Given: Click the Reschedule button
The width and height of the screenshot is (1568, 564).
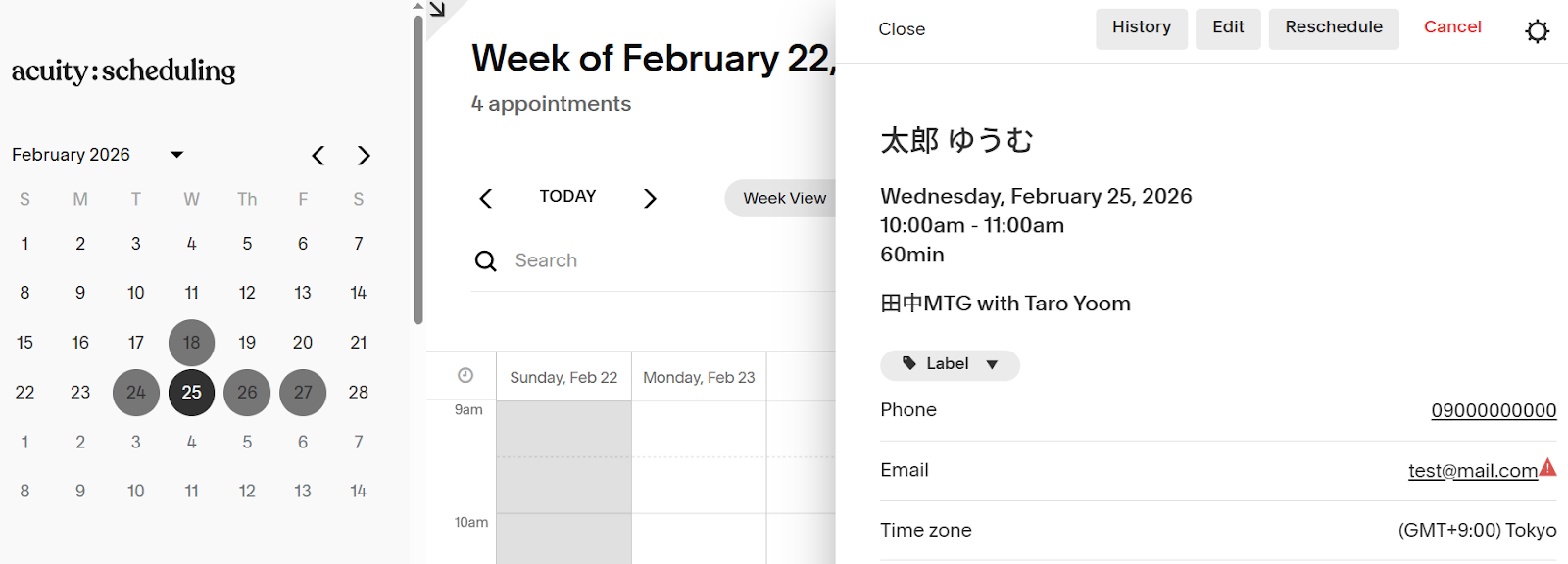Looking at the screenshot, I should pyautogui.click(x=1333, y=28).
